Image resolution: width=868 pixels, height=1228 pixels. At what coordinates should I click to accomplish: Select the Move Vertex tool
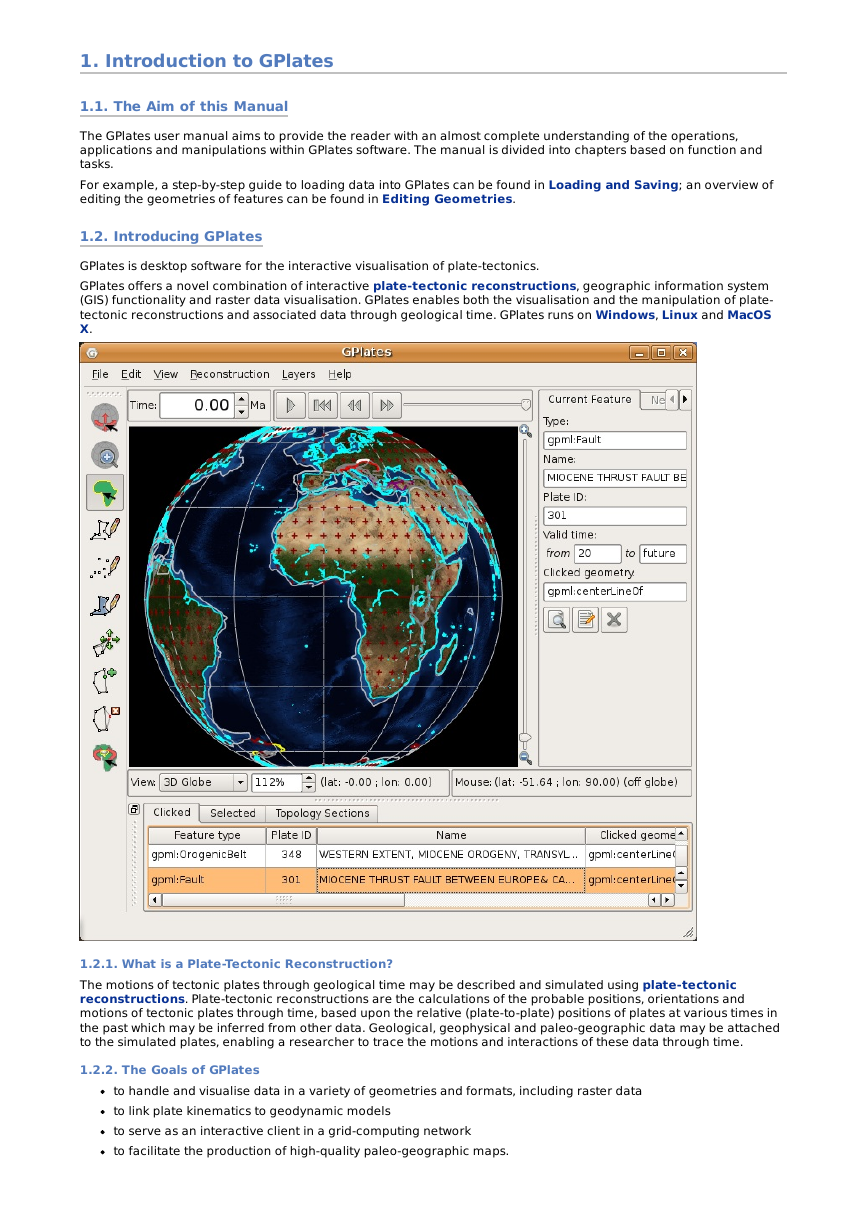pos(105,643)
